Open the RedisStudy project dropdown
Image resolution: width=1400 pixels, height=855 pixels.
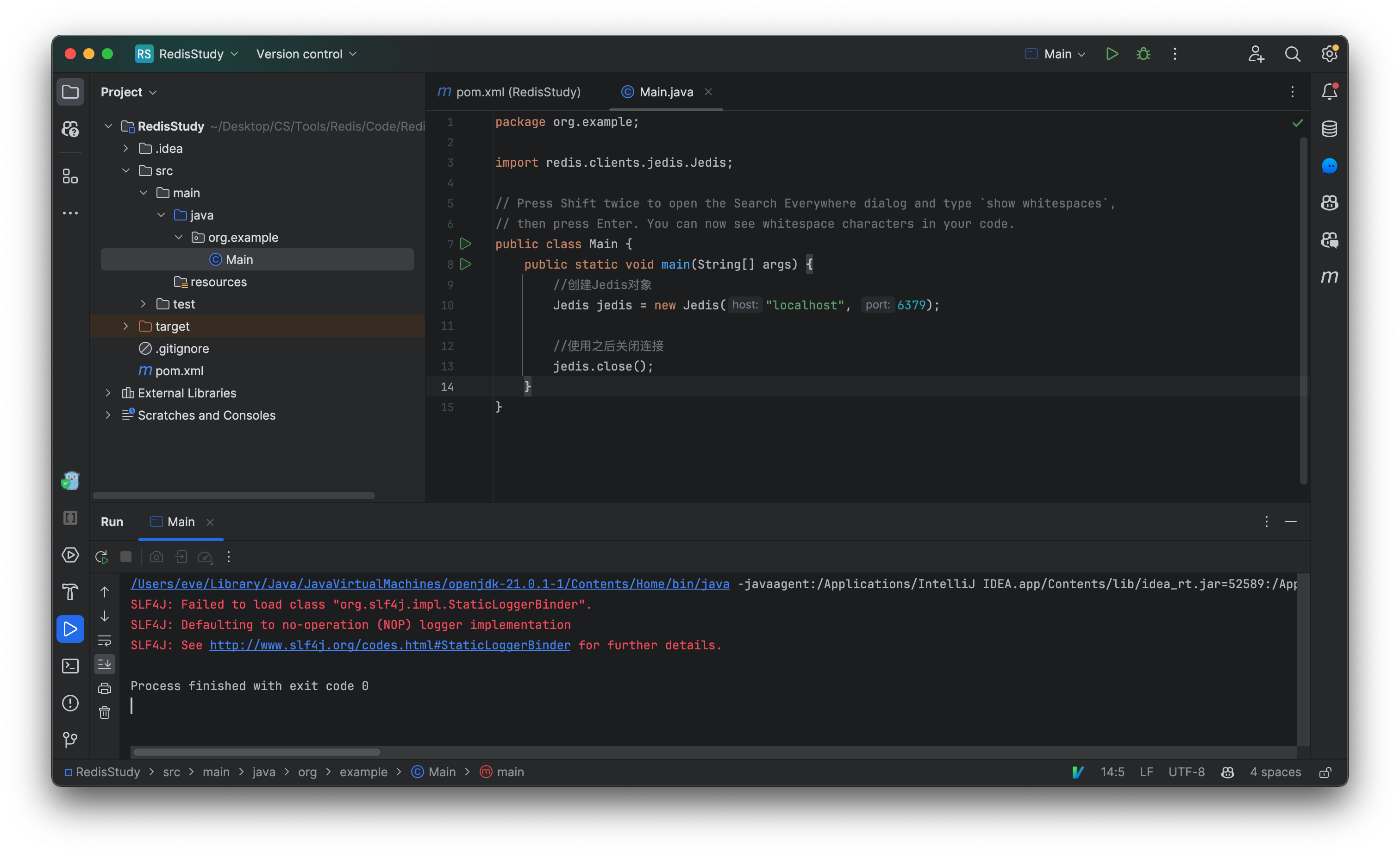[x=187, y=54]
